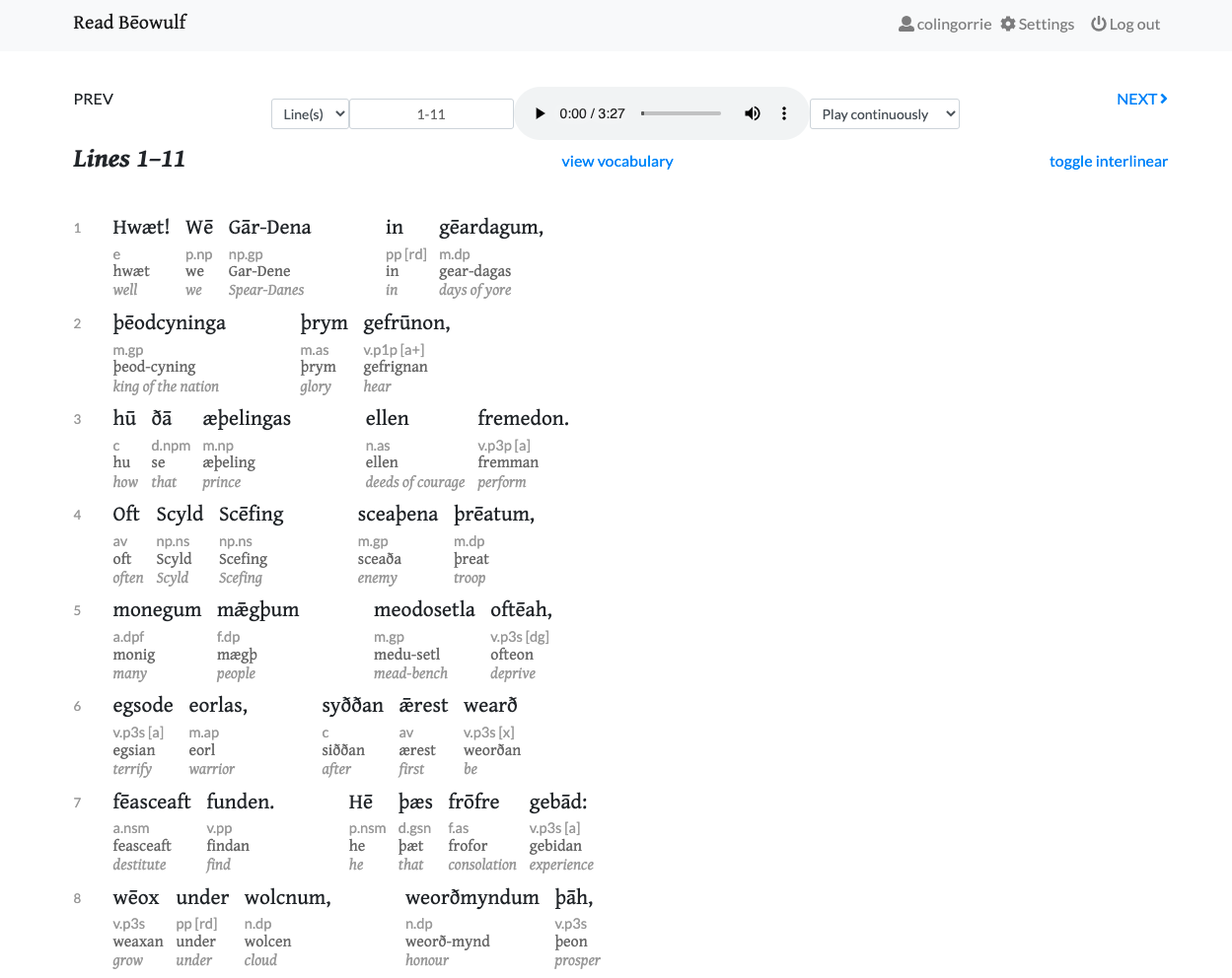Click the PREV navigation link
Image resolution: width=1232 pixels, height=978 pixels.
tap(94, 99)
